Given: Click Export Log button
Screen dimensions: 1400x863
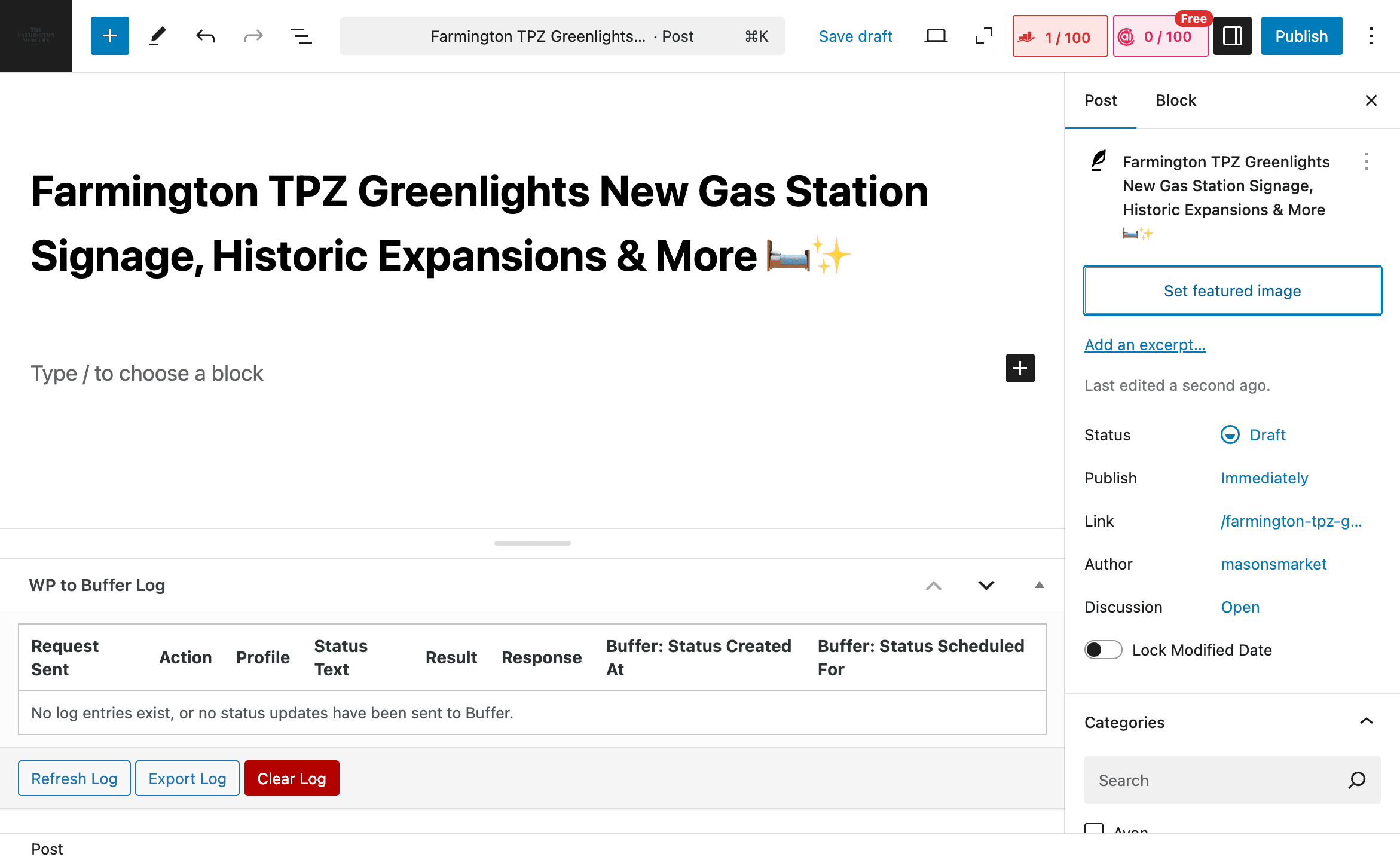Looking at the screenshot, I should [187, 778].
